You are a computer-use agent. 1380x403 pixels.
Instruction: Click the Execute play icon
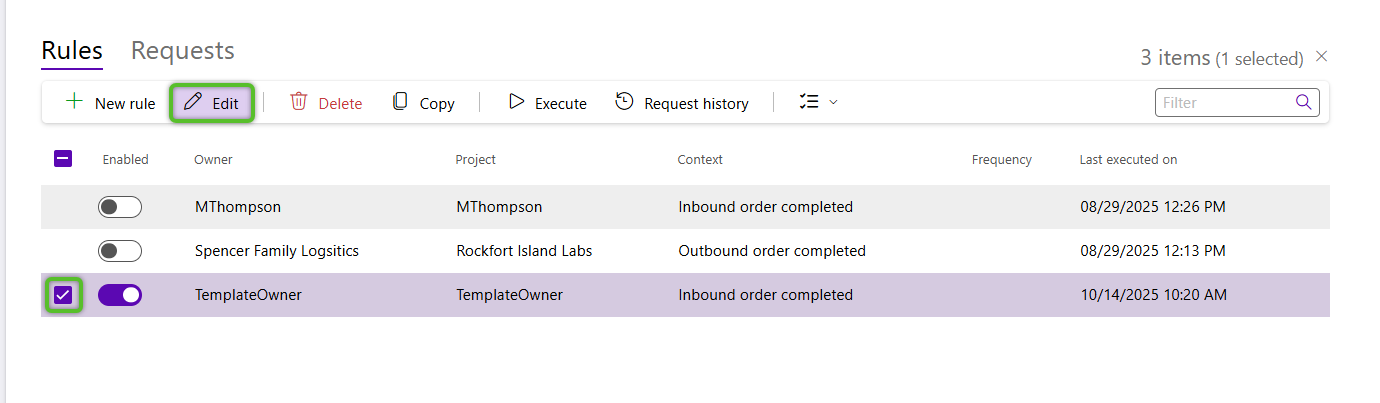[516, 102]
